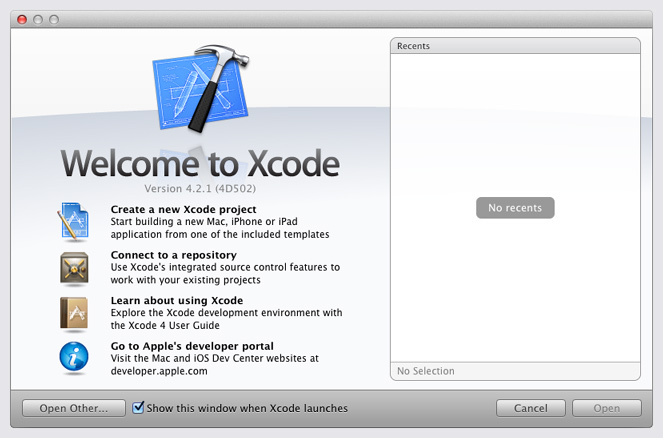The height and width of the screenshot is (438, 663).
Task: Click the dimmed Open button
Action: coord(607,408)
